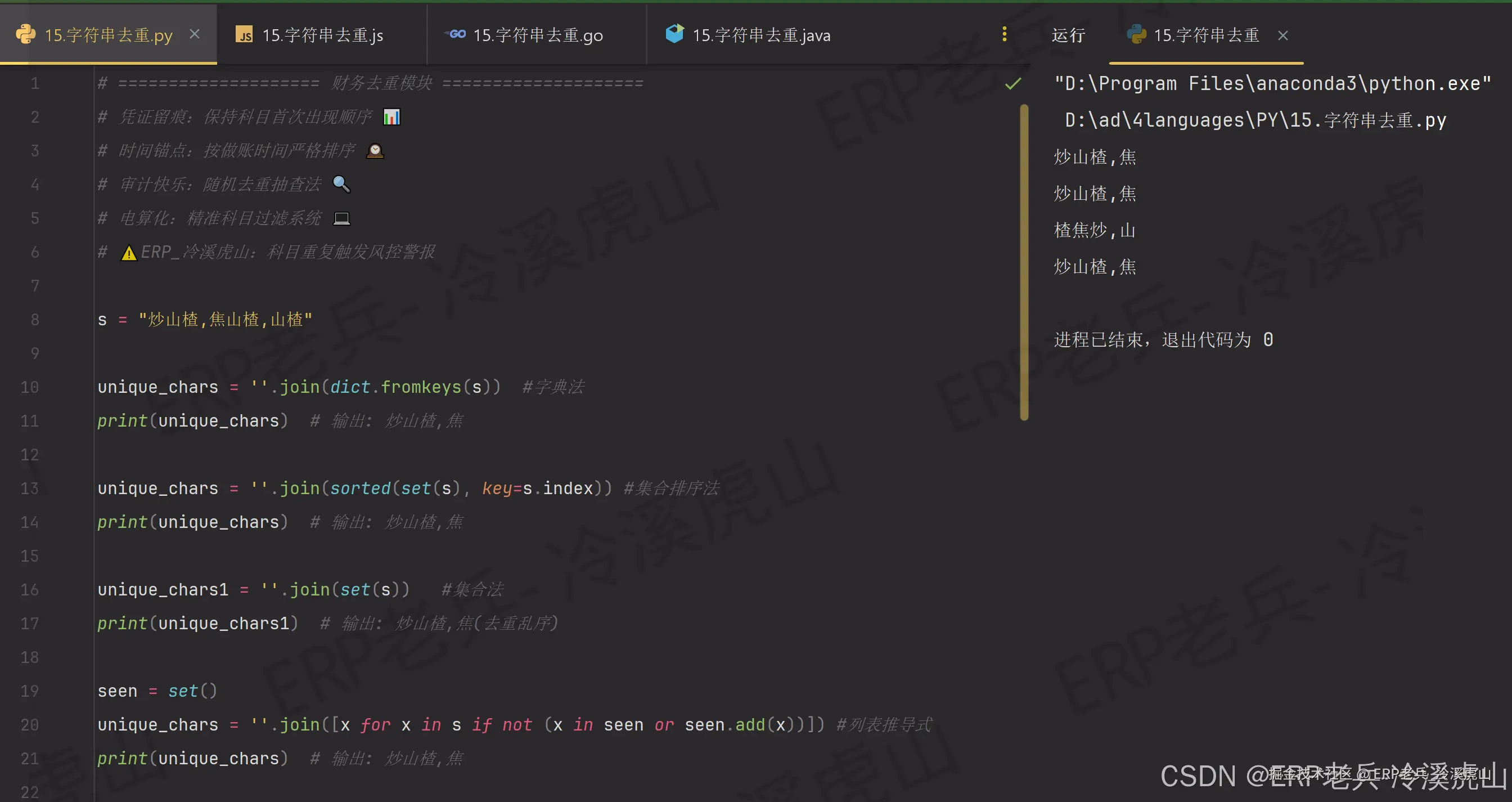The height and width of the screenshot is (802, 1512).
Task: Click the green inspection checkmark icon
Action: tap(1013, 83)
